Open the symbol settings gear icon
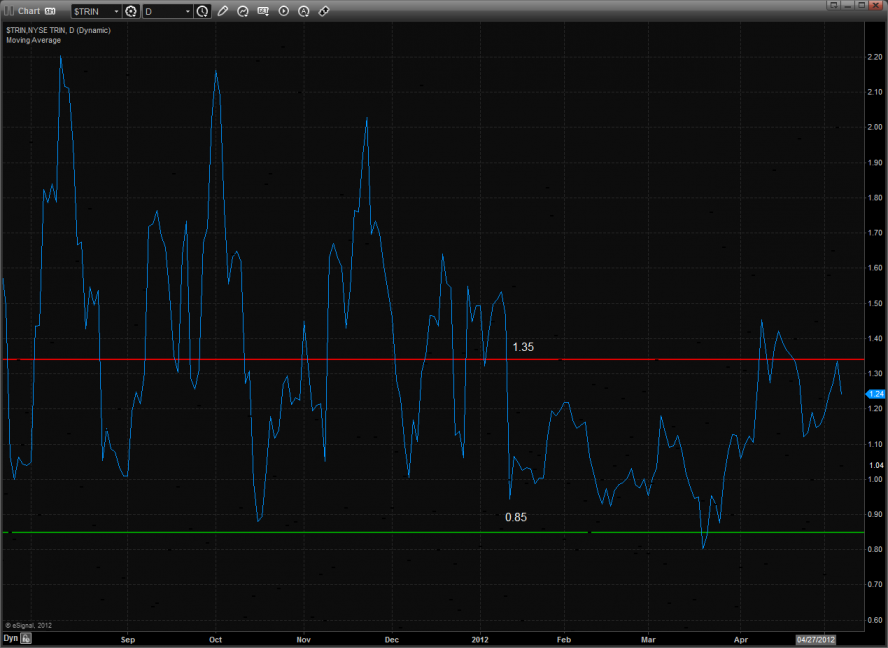888x648 pixels. 130,11
